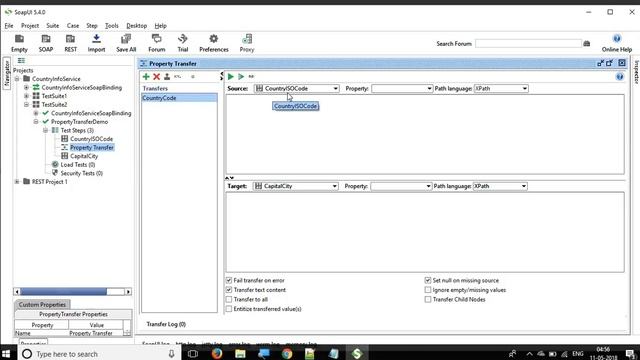This screenshot has height=360, width=640.
Task: Click the Windows taskbar search box
Action: tap(98, 353)
